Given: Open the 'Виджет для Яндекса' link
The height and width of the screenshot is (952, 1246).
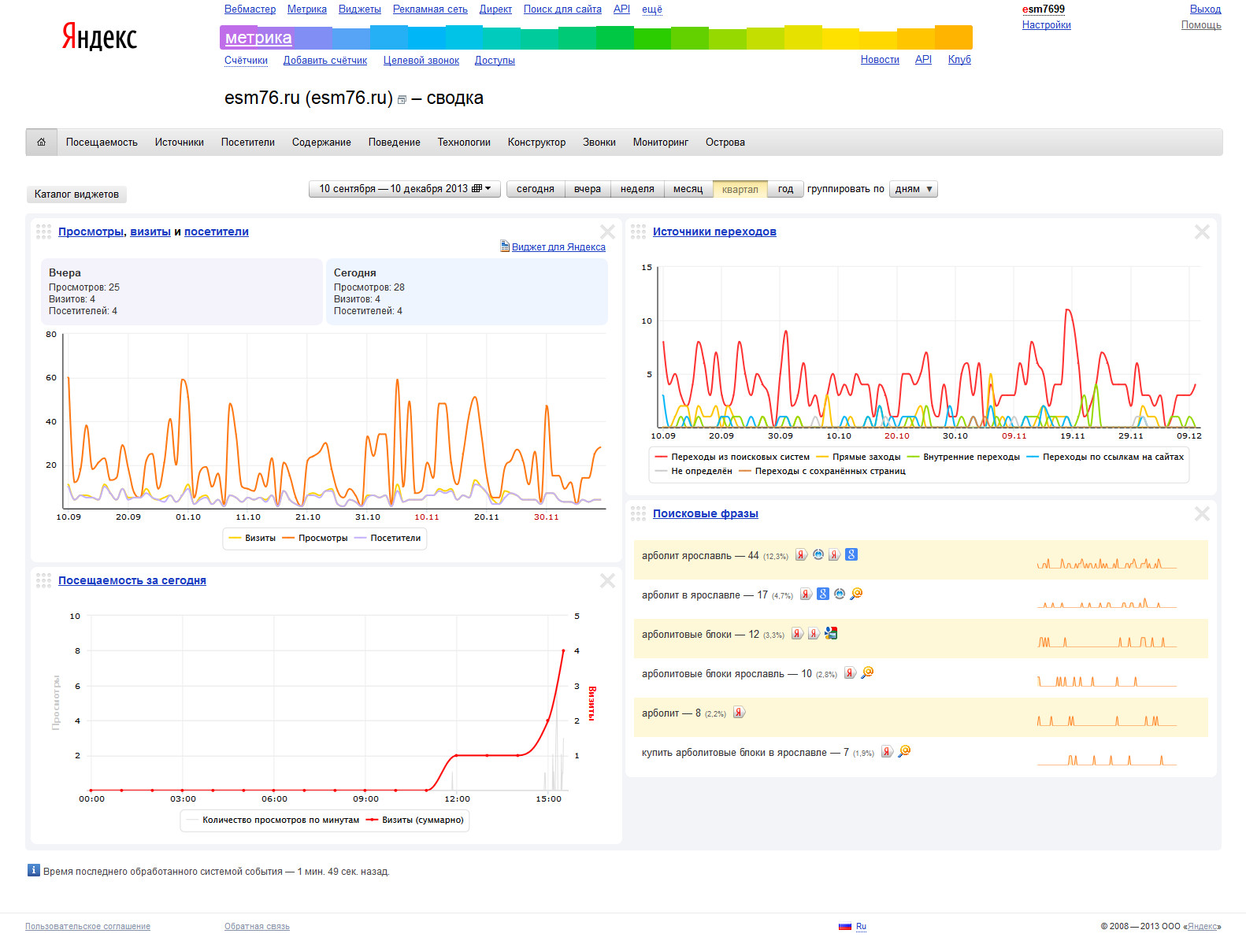Looking at the screenshot, I should (x=558, y=246).
